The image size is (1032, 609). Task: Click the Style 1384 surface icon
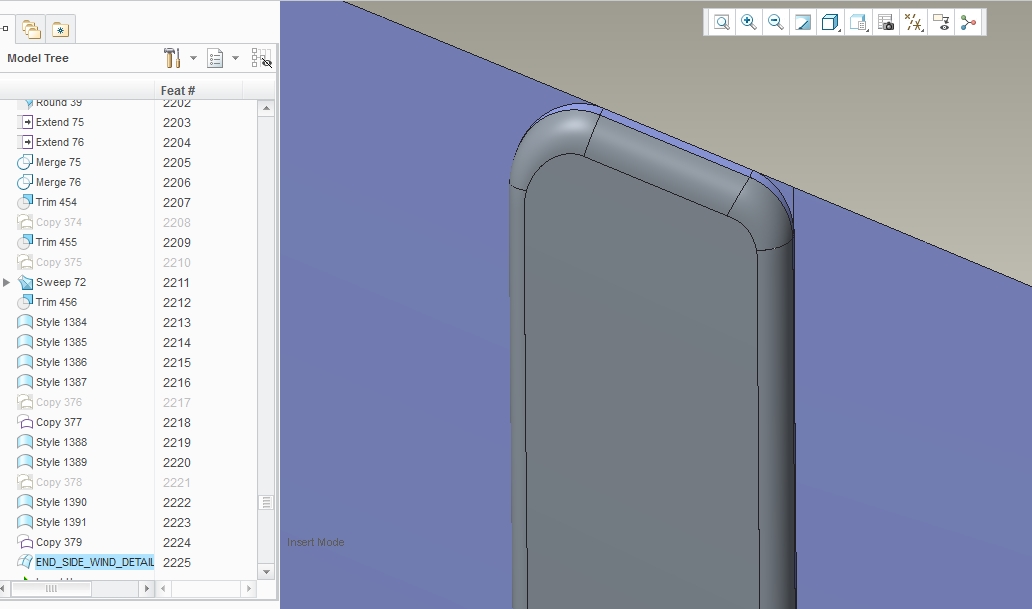coord(24,322)
